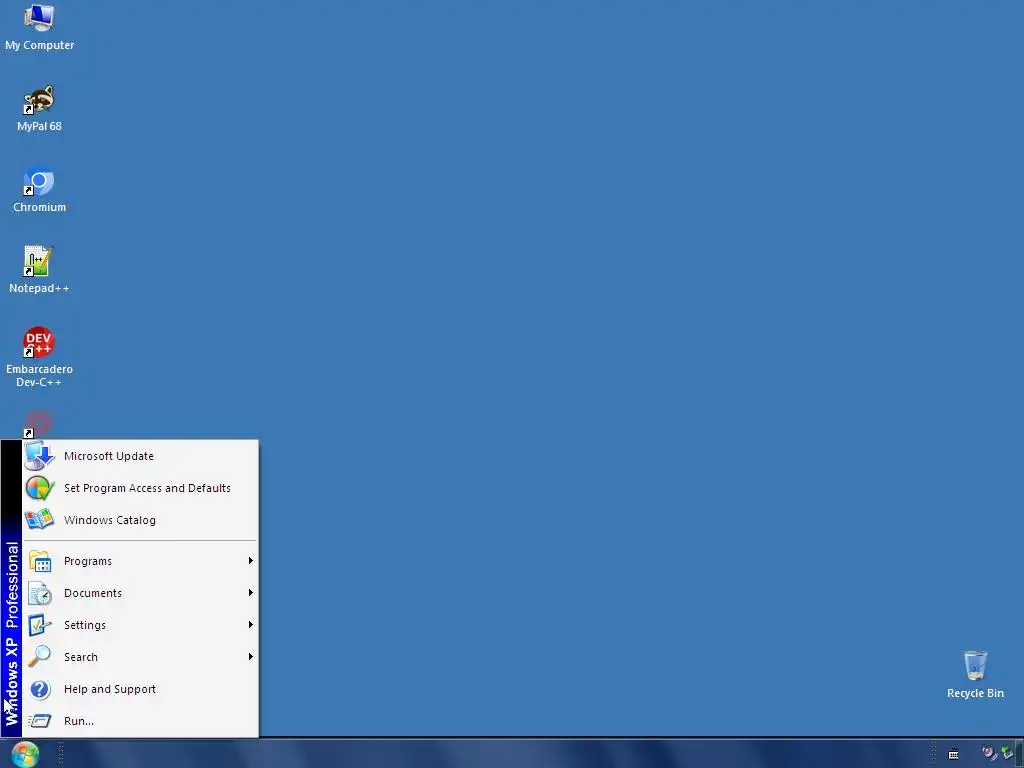1024x768 pixels.
Task: Open the Run... dialog entry
Action: click(x=140, y=721)
